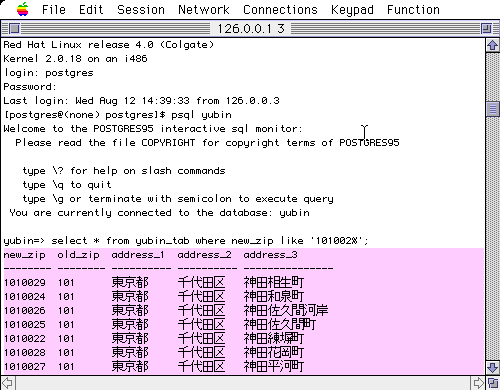The width and height of the screenshot is (500, 390).
Task: Open the Connections menu
Action: 280,10
